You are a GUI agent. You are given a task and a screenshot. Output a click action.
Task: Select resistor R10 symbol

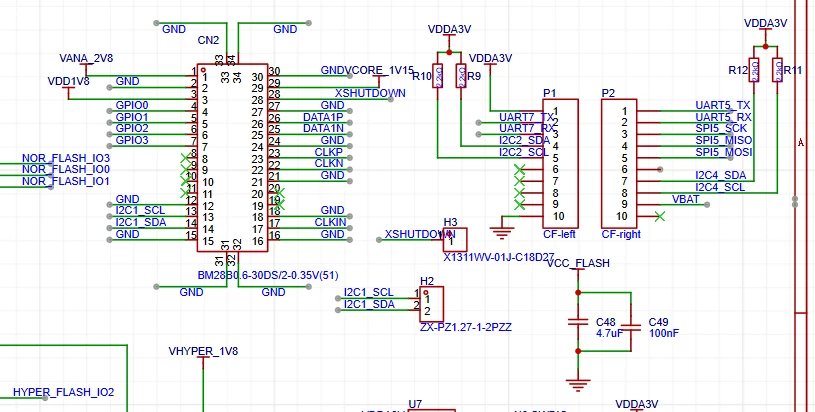click(438, 76)
